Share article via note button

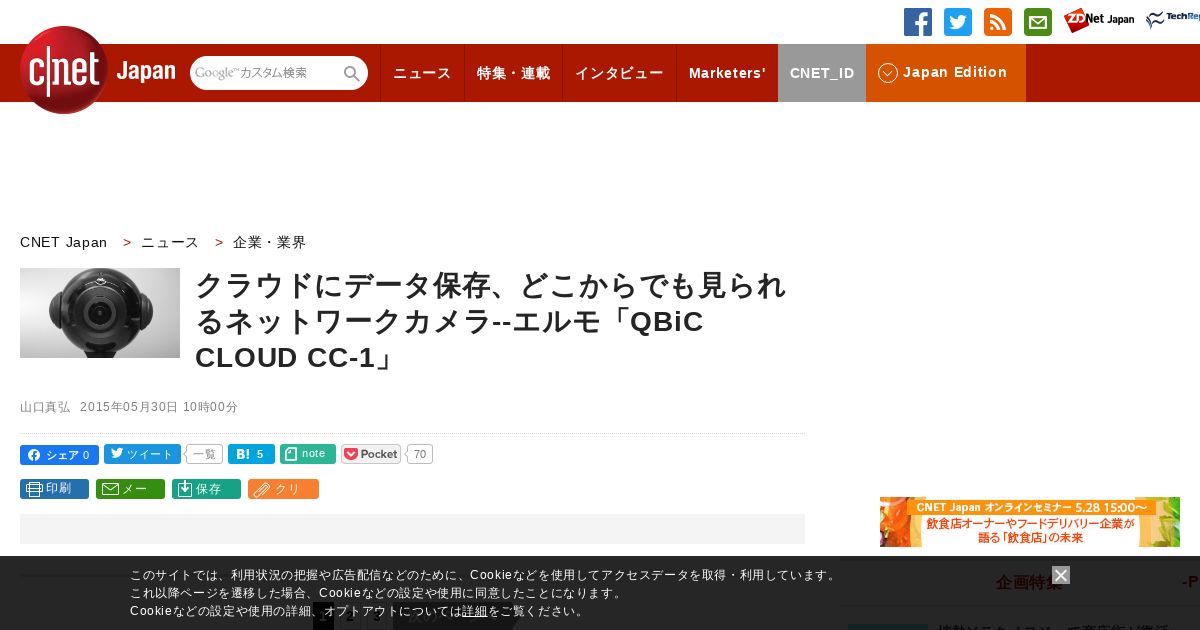pos(308,454)
